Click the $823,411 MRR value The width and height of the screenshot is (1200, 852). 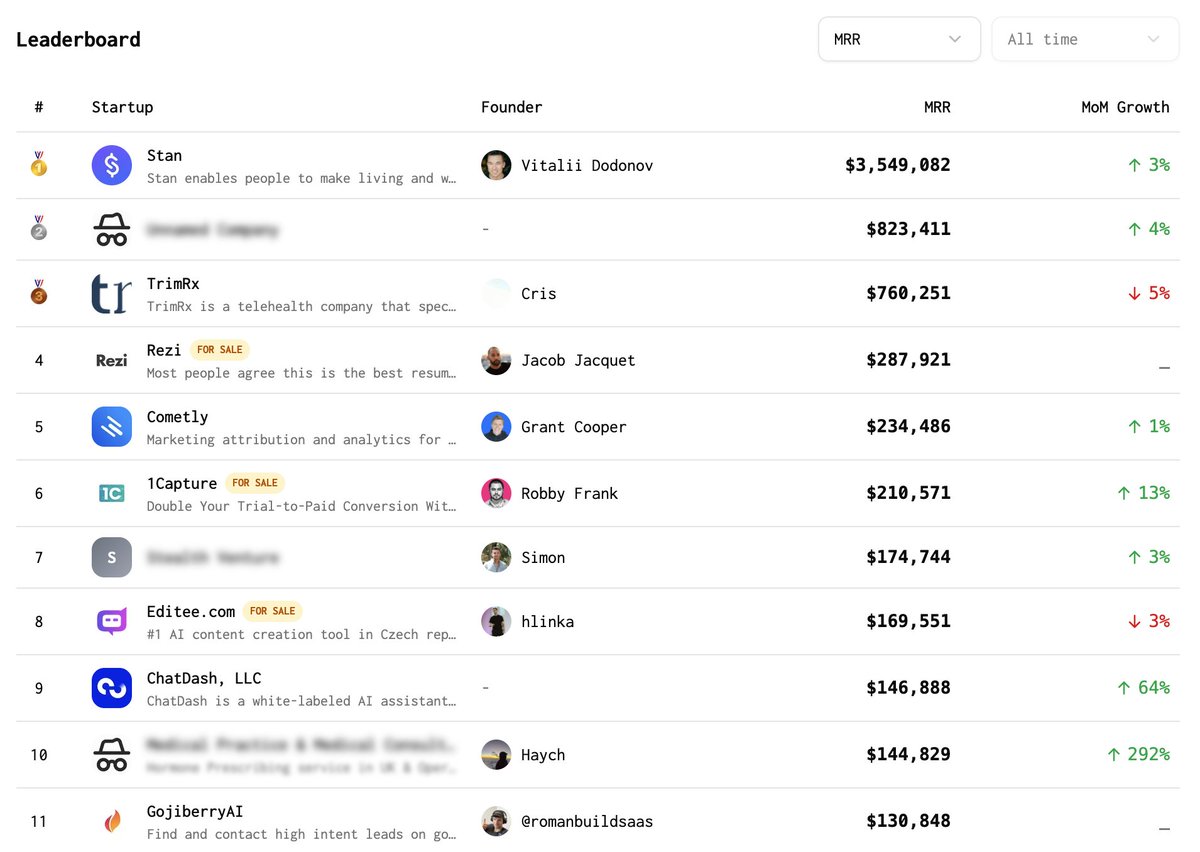908,229
